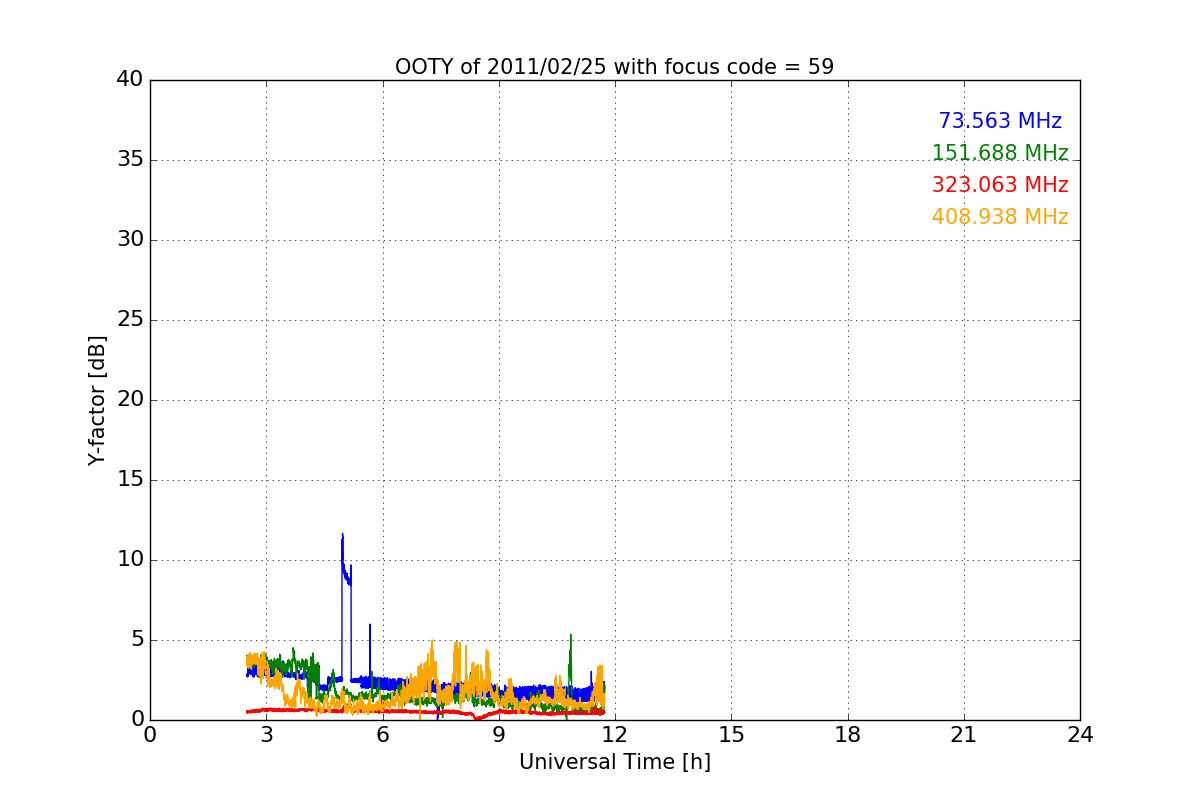Select the Universal Time [h] axis label

coord(614,762)
